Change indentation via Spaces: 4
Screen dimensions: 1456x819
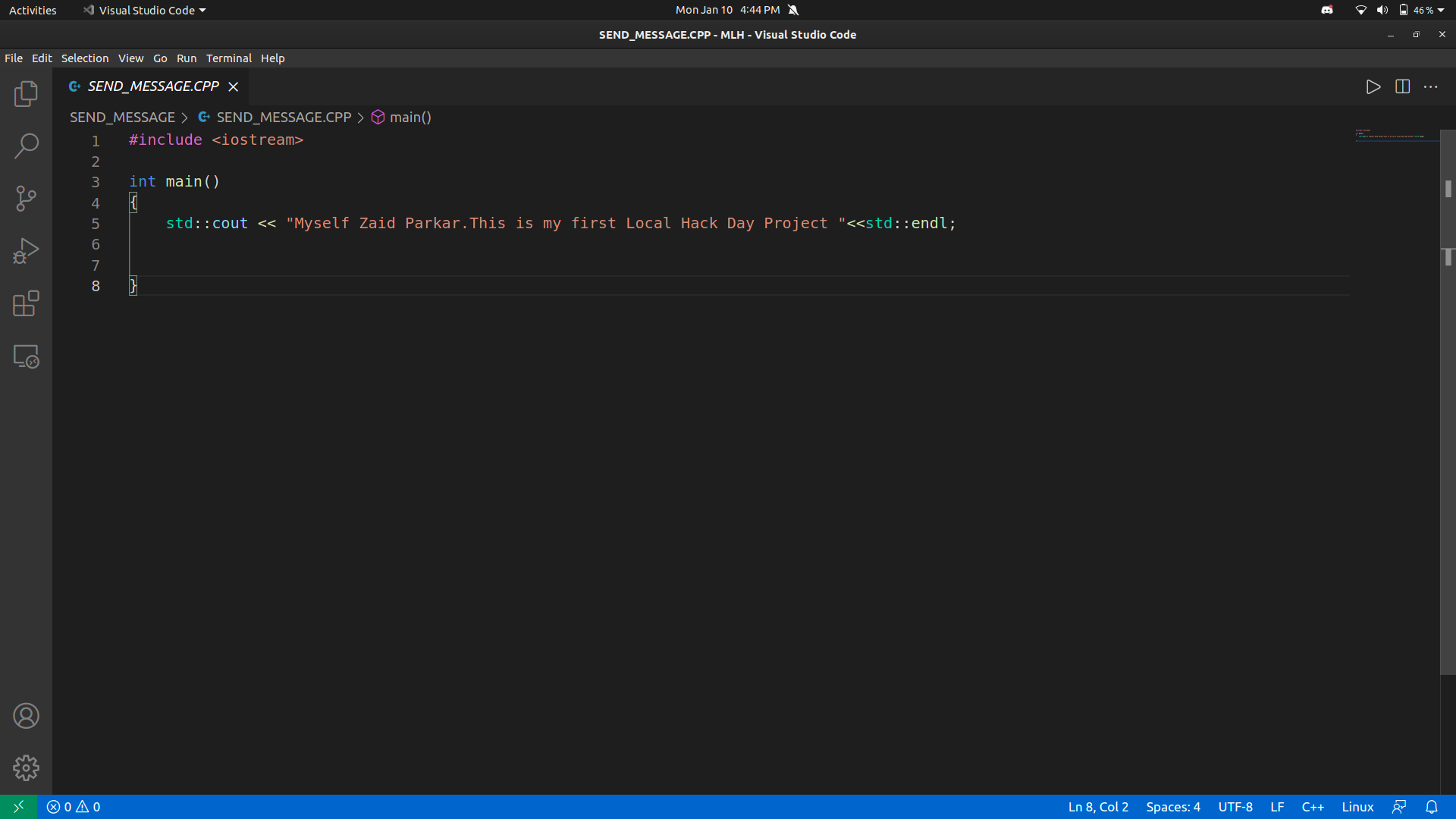[x=1172, y=807]
